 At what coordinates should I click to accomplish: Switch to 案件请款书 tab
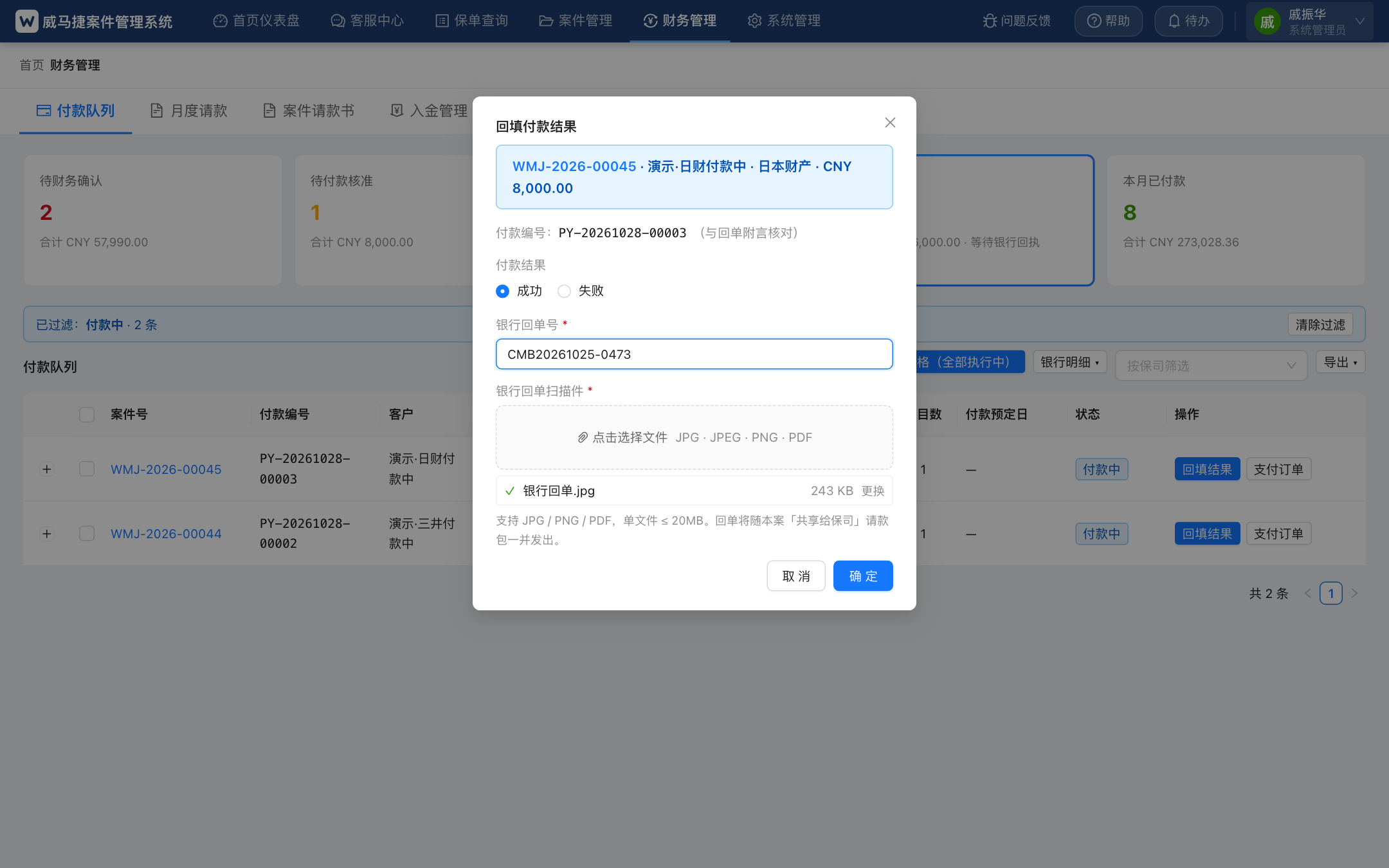pyautogui.click(x=309, y=111)
